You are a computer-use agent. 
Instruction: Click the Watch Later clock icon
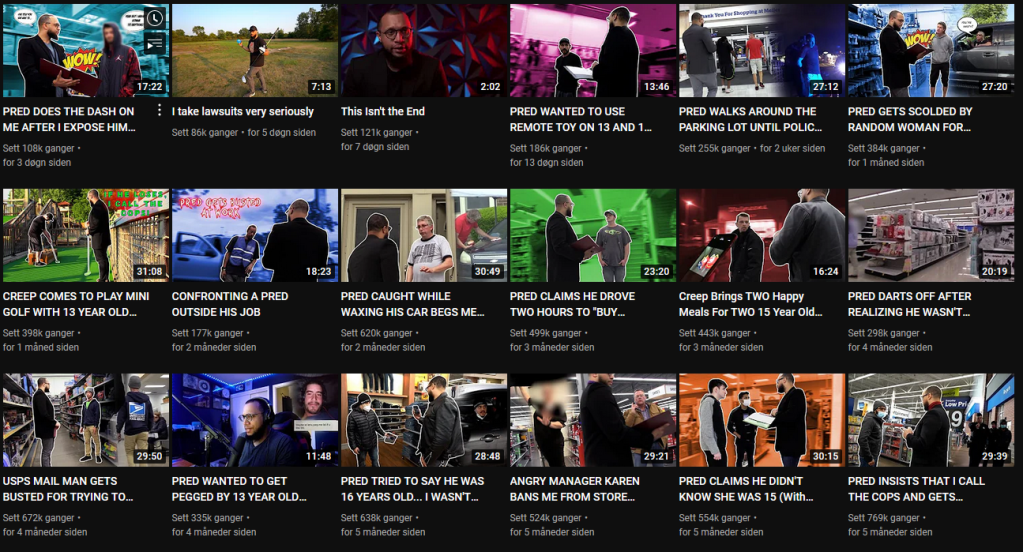153,18
